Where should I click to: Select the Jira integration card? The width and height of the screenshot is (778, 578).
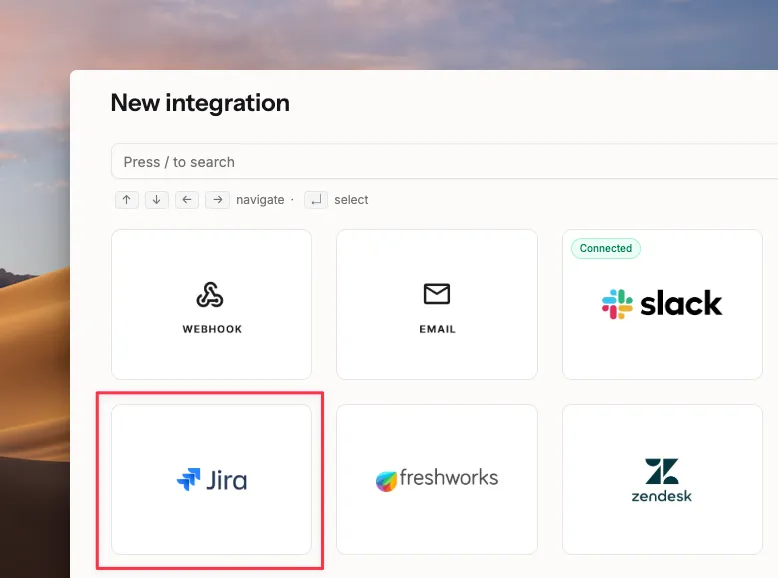[211, 479]
